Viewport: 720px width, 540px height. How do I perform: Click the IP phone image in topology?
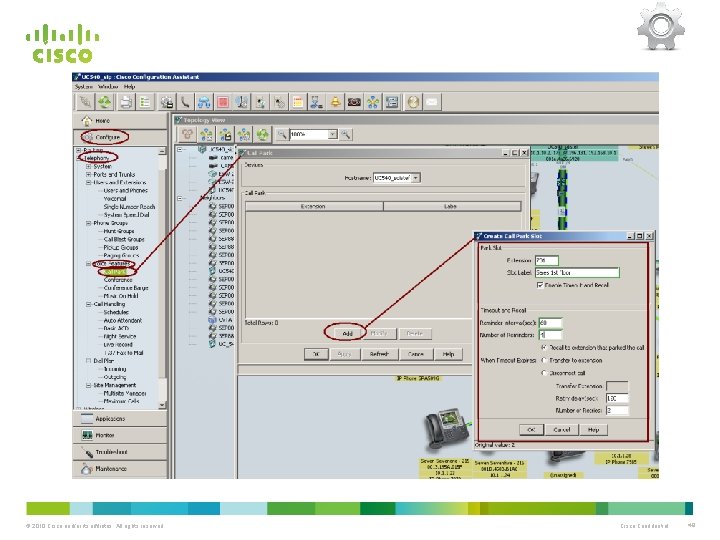447,428
